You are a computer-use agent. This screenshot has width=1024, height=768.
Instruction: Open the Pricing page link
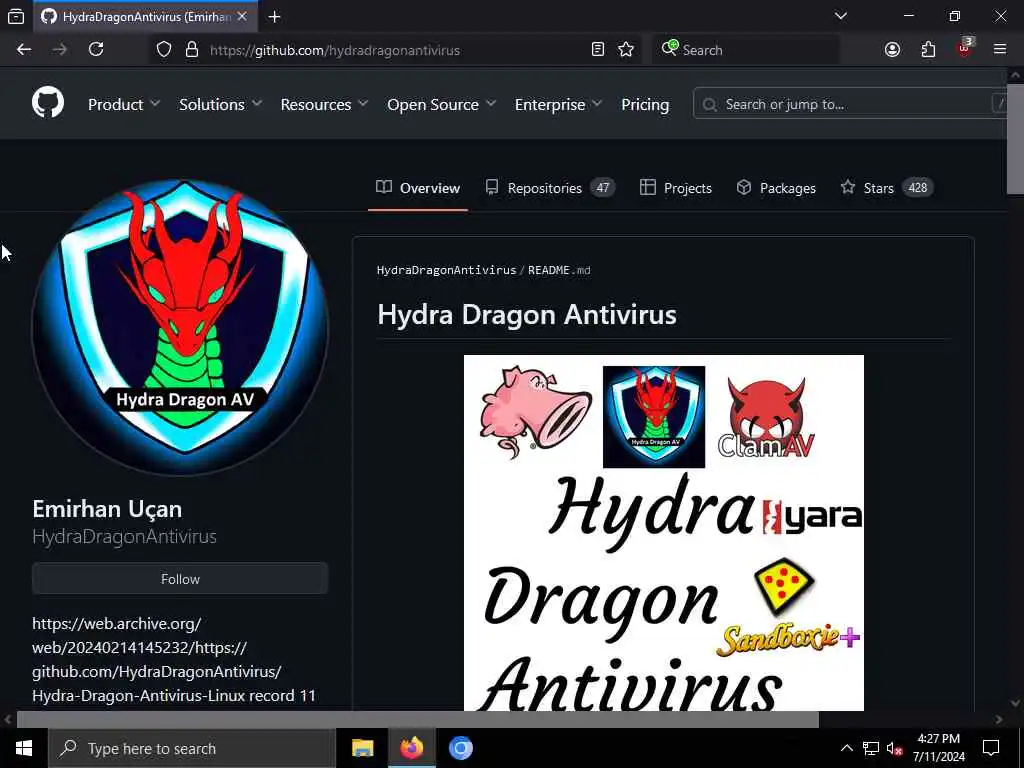pos(645,104)
